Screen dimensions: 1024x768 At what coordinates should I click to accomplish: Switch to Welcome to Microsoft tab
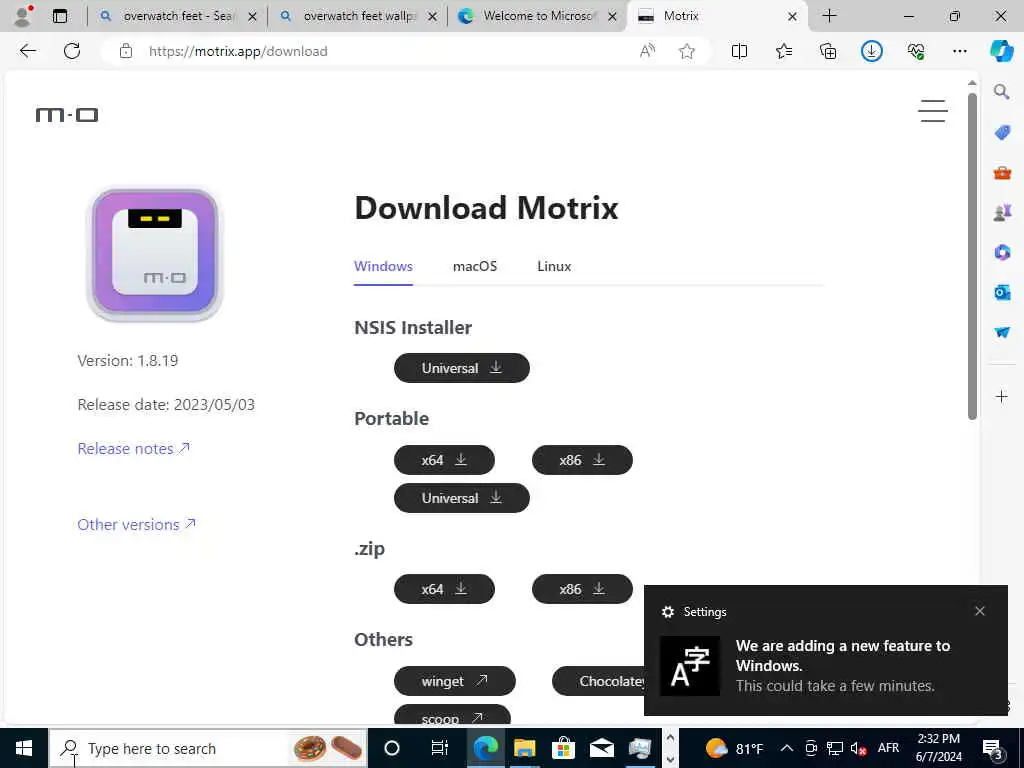[x=538, y=16]
